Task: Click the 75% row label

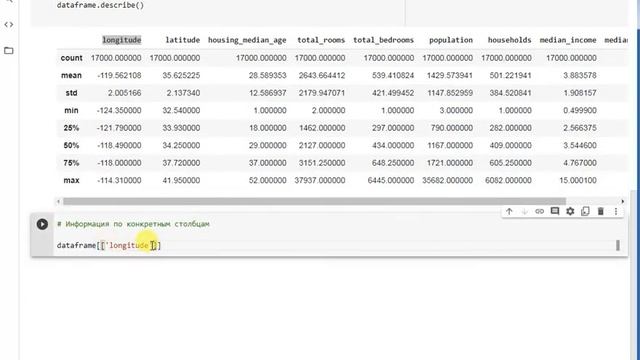Action: tap(71, 163)
